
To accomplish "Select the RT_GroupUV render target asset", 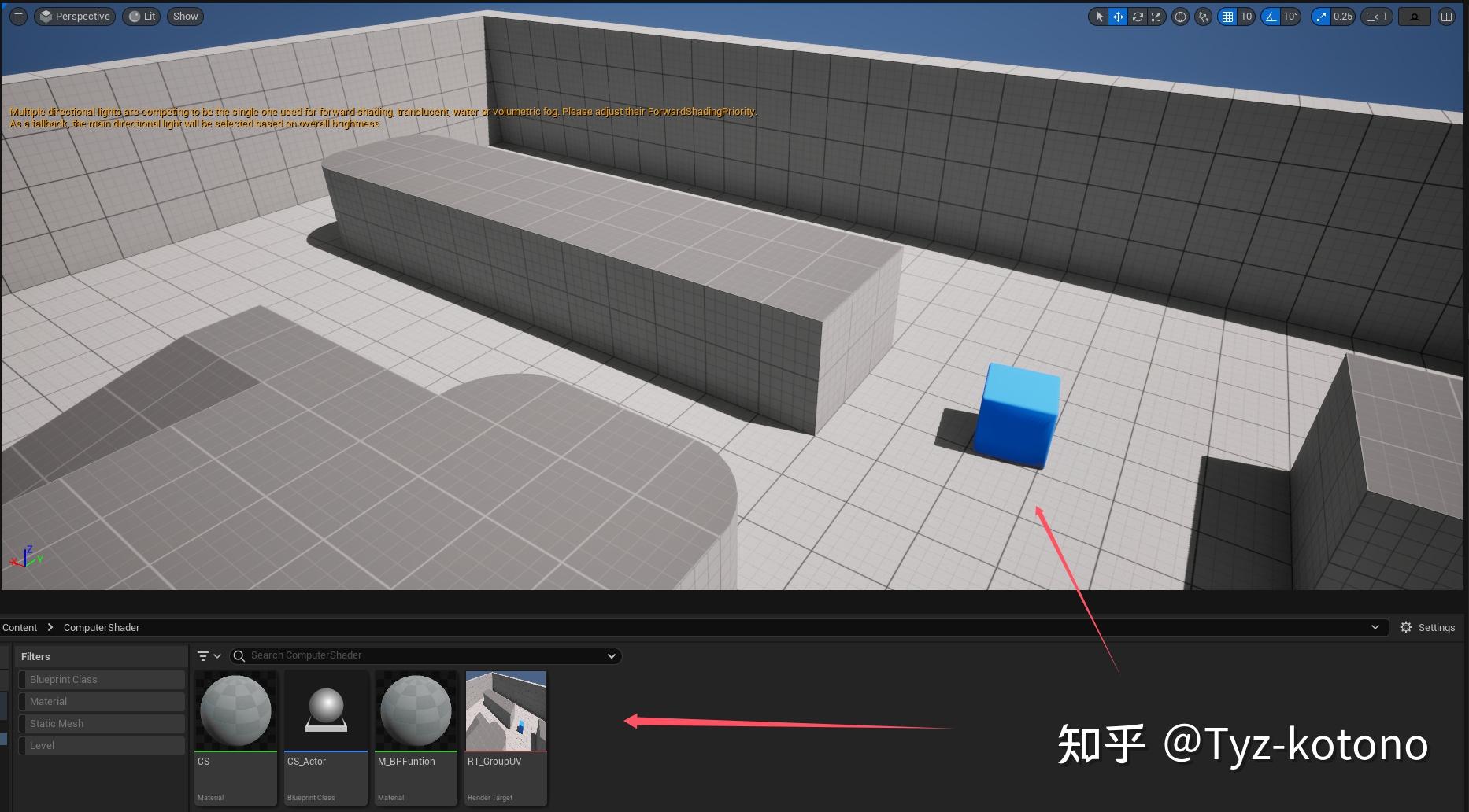I will [x=505, y=710].
